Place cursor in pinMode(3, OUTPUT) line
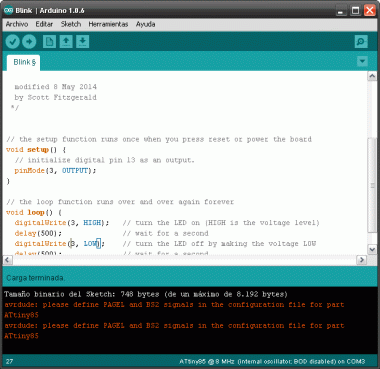The image size is (380, 369). 55,170
